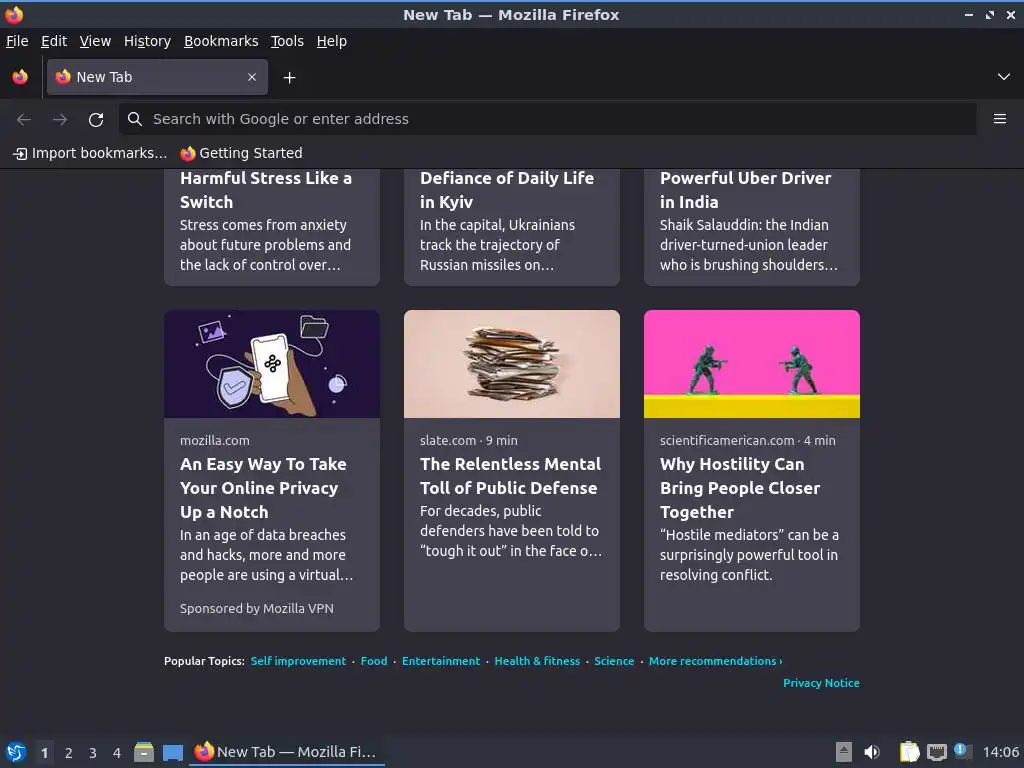Switch to workspace 1 in the pager

point(44,753)
